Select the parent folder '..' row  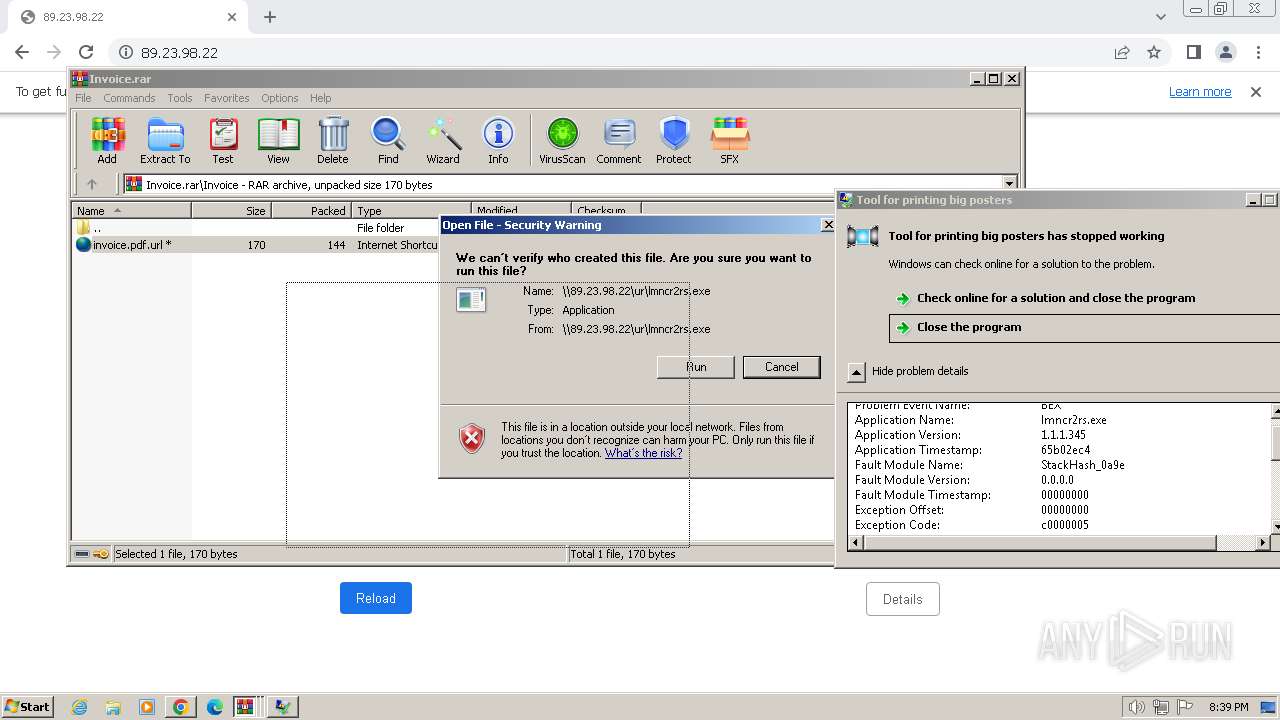pos(256,227)
